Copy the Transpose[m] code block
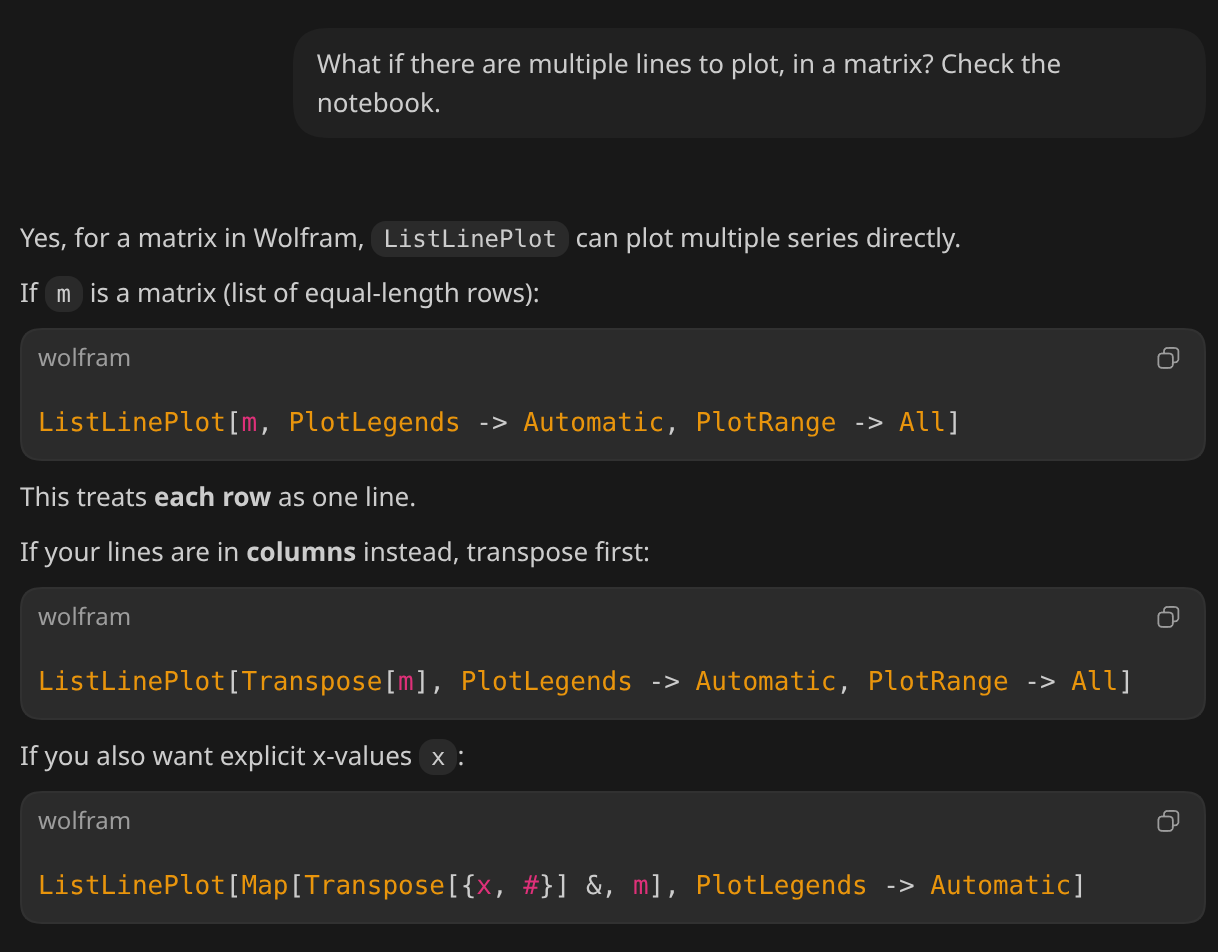 click(x=1167, y=617)
